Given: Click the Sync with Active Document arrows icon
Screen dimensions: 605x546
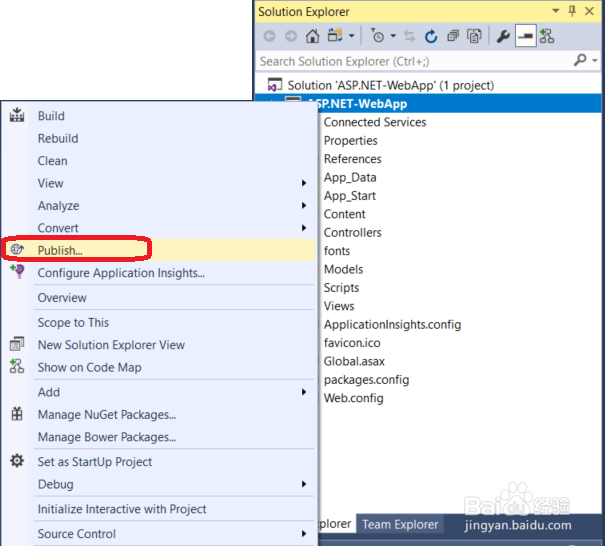Looking at the screenshot, I should coord(409,36).
